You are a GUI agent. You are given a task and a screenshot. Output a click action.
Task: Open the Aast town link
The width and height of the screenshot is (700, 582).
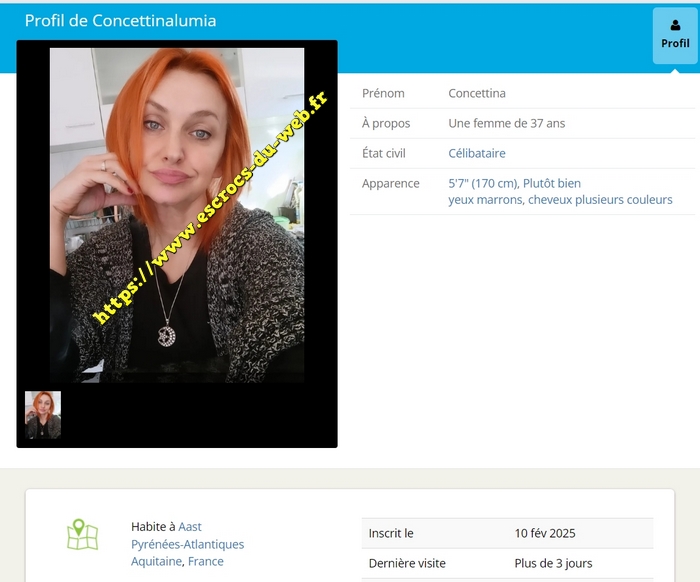(190, 527)
